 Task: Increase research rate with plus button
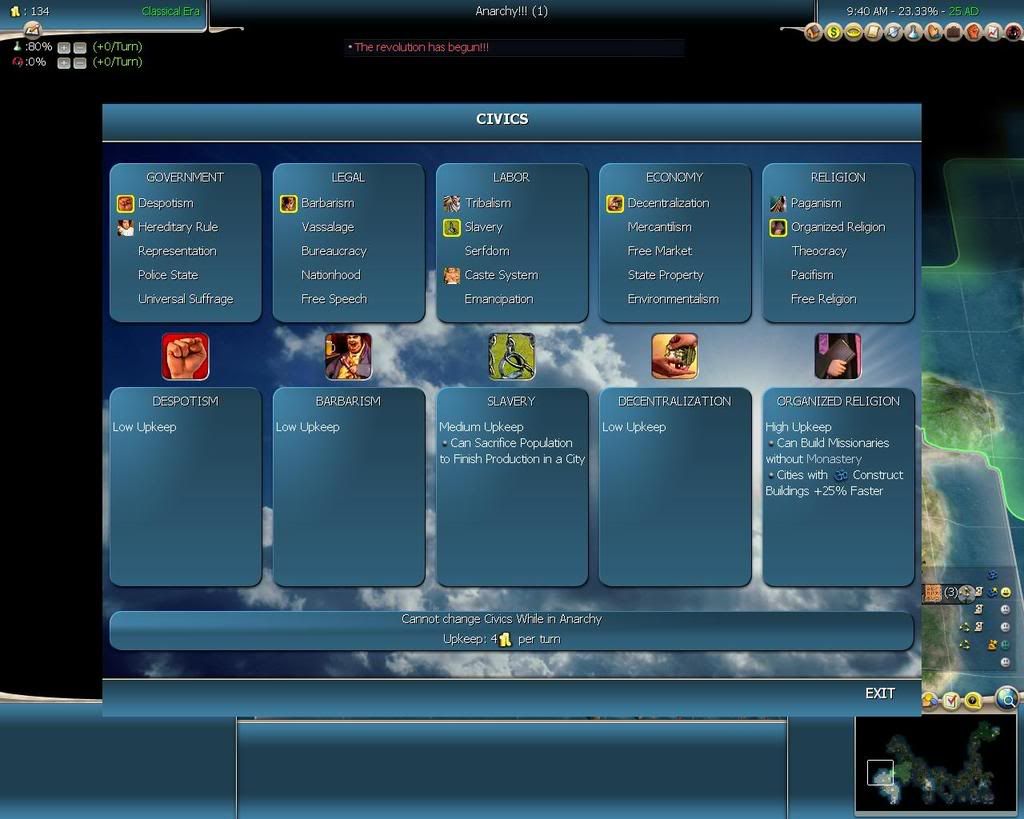click(63, 48)
